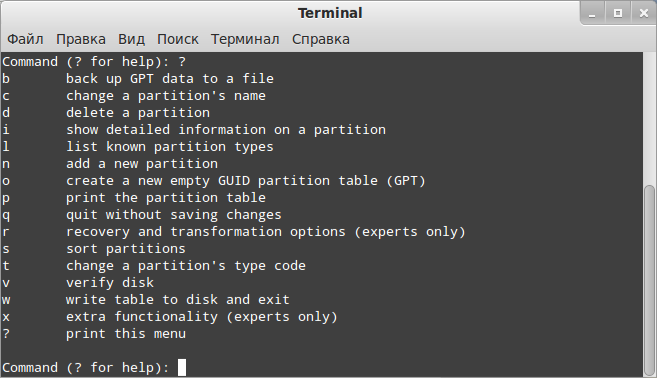The width and height of the screenshot is (657, 378).
Task: Open the Терминал menu
Action: [x=245, y=39]
